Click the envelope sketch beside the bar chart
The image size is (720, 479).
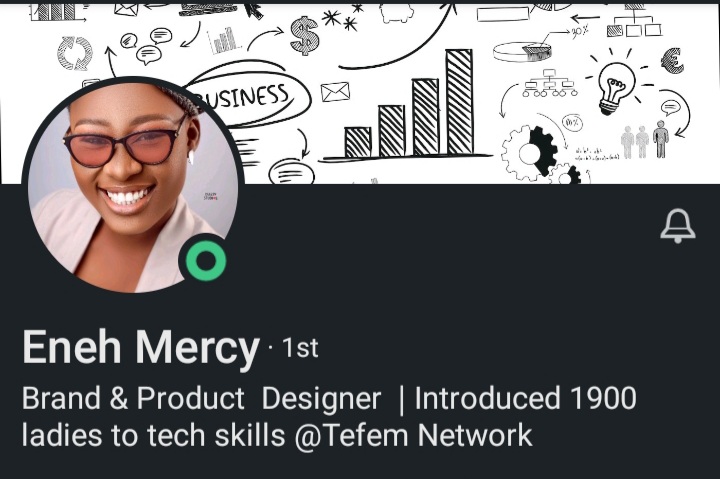point(335,91)
